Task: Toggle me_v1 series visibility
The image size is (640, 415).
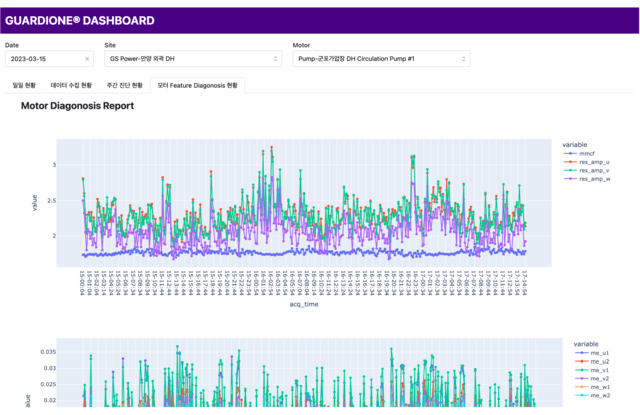Action: point(592,370)
